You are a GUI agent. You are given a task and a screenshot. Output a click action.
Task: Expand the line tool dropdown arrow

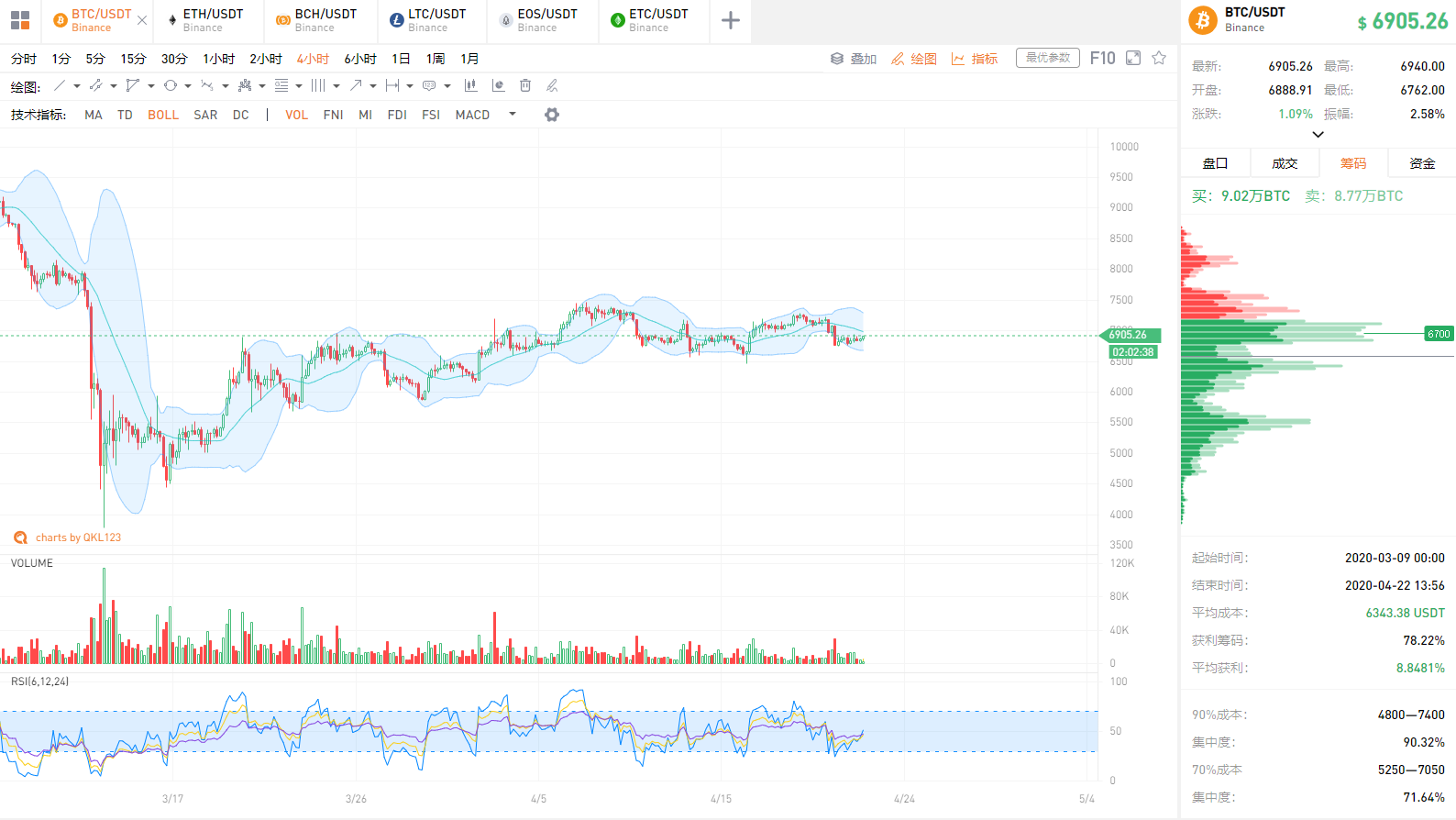tap(77, 86)
